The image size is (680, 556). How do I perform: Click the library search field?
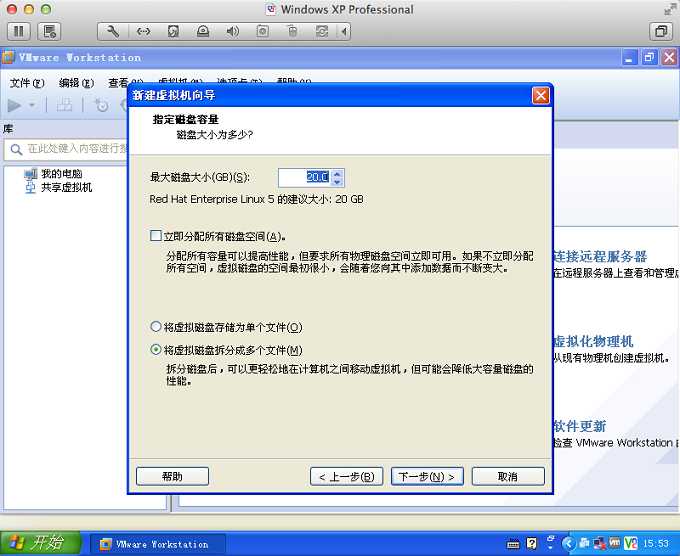coord(66,149)
